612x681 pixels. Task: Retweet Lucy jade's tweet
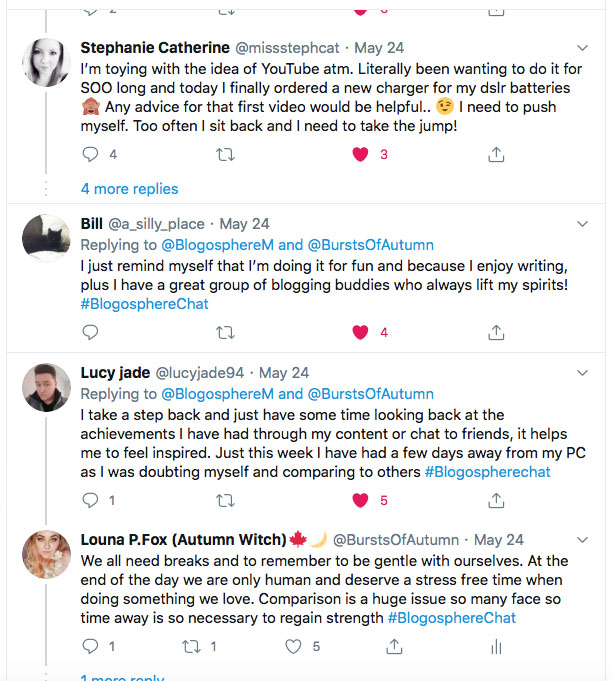tap(226, 499)
